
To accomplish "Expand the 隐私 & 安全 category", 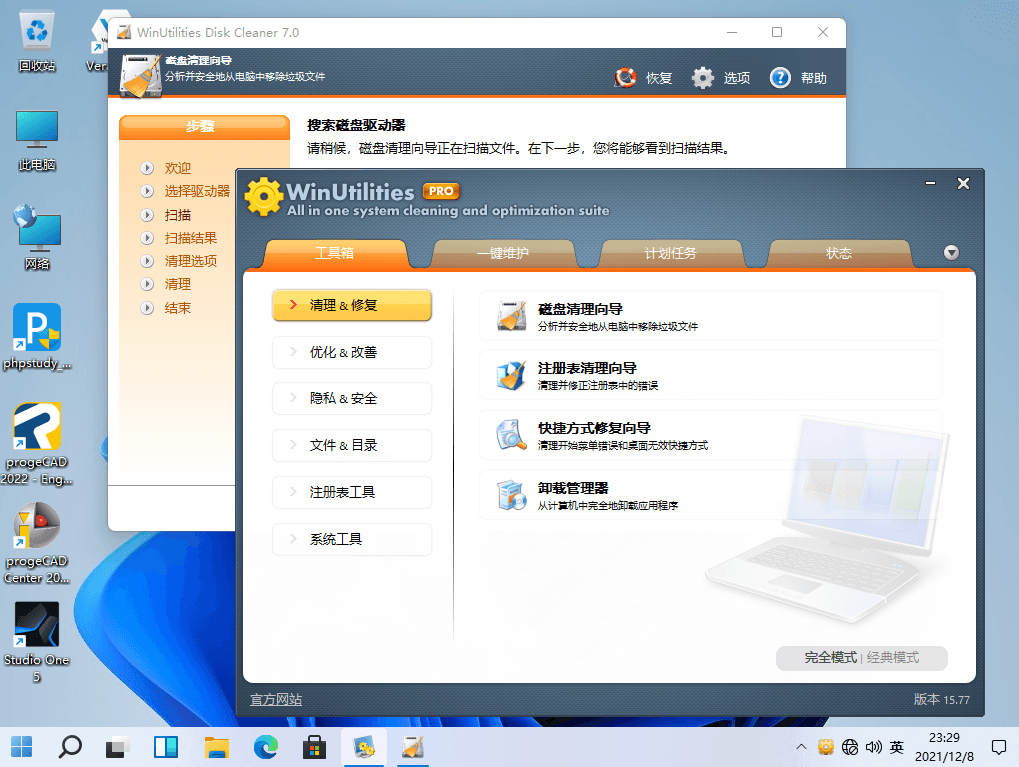I will [x=352, y=398].
